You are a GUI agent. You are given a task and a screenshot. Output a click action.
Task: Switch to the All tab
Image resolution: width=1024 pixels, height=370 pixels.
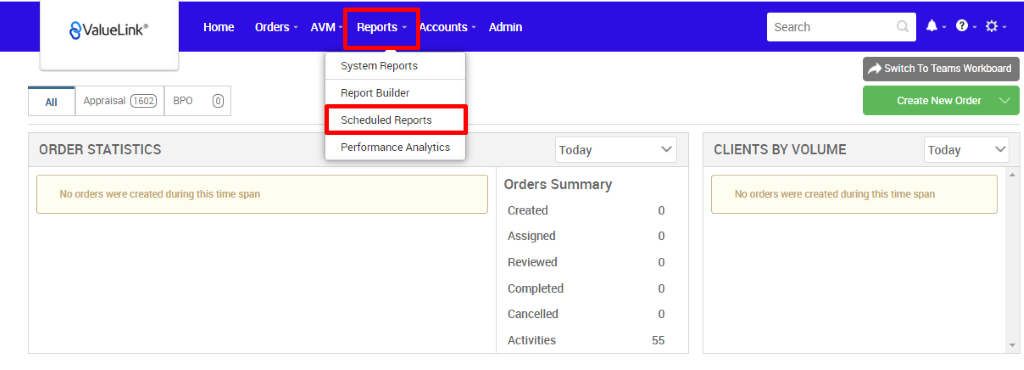pos(52,102)
